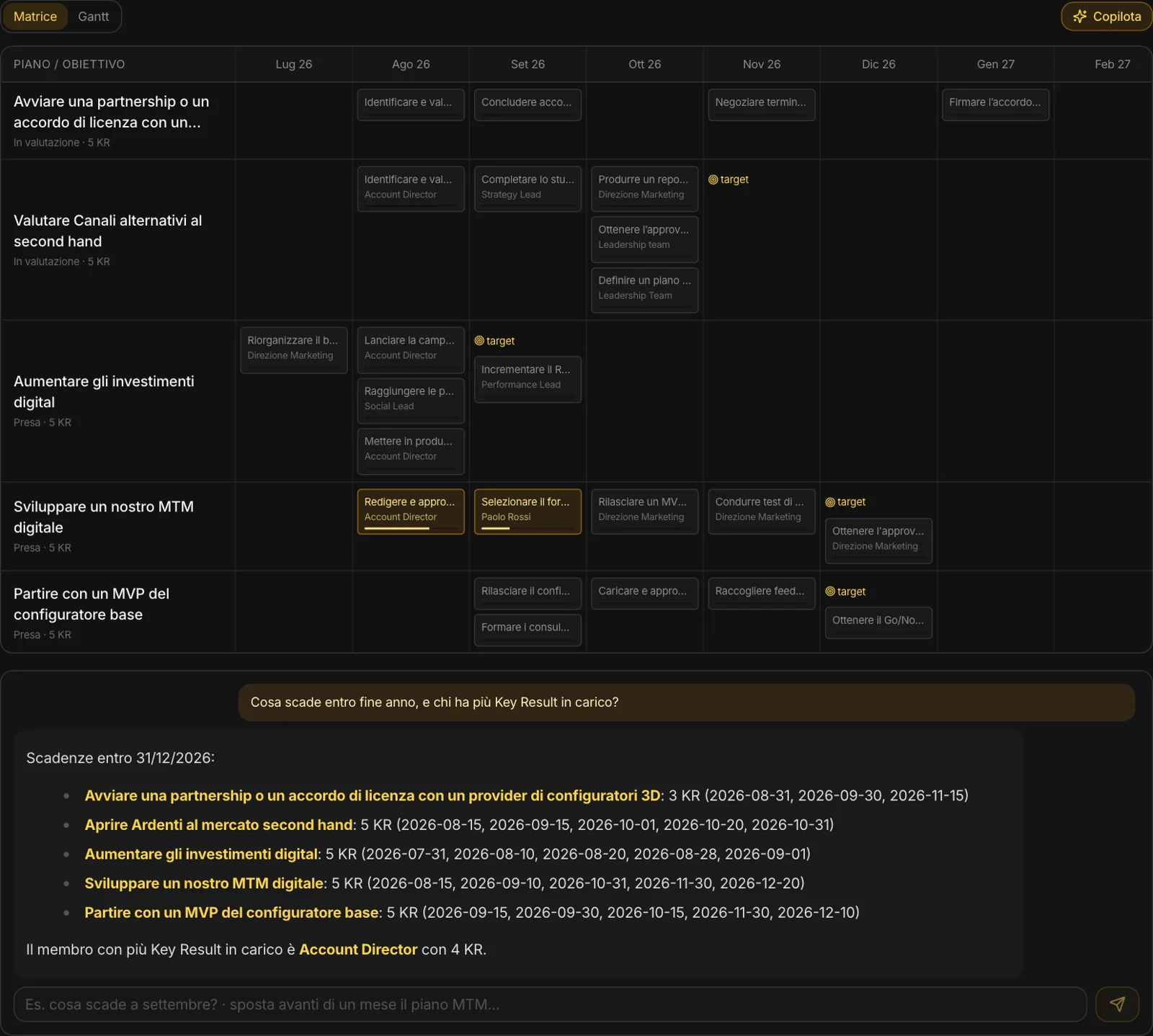This screenshot has height=1036, width=1153.
Task: Select 'Aumentare gli investimenti digital' row title
Action: pos(104,392)
